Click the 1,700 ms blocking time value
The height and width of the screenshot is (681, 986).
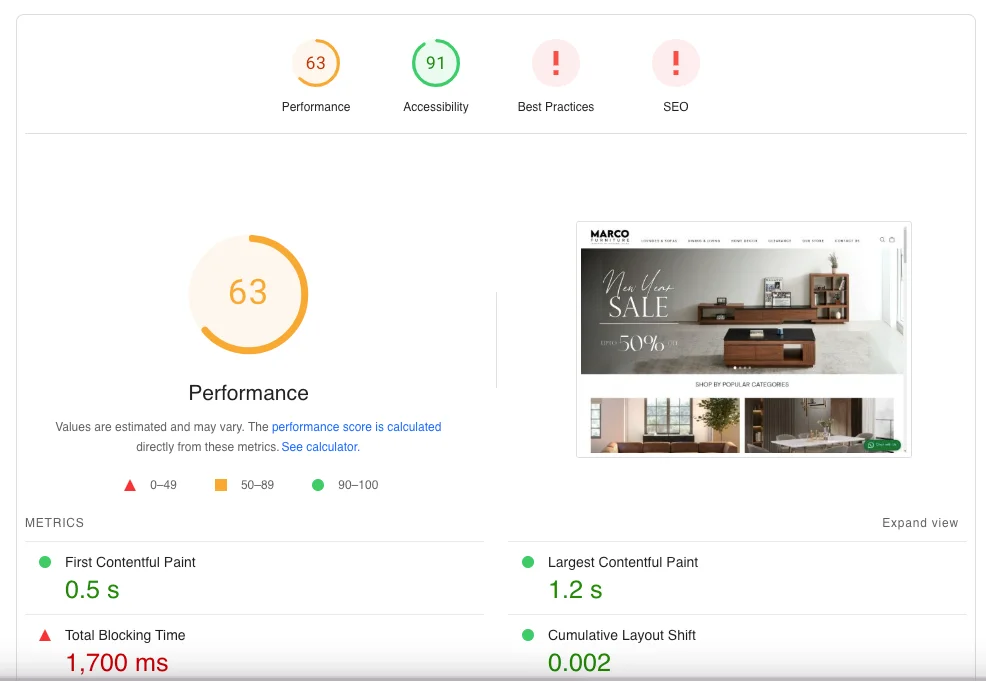117,663
